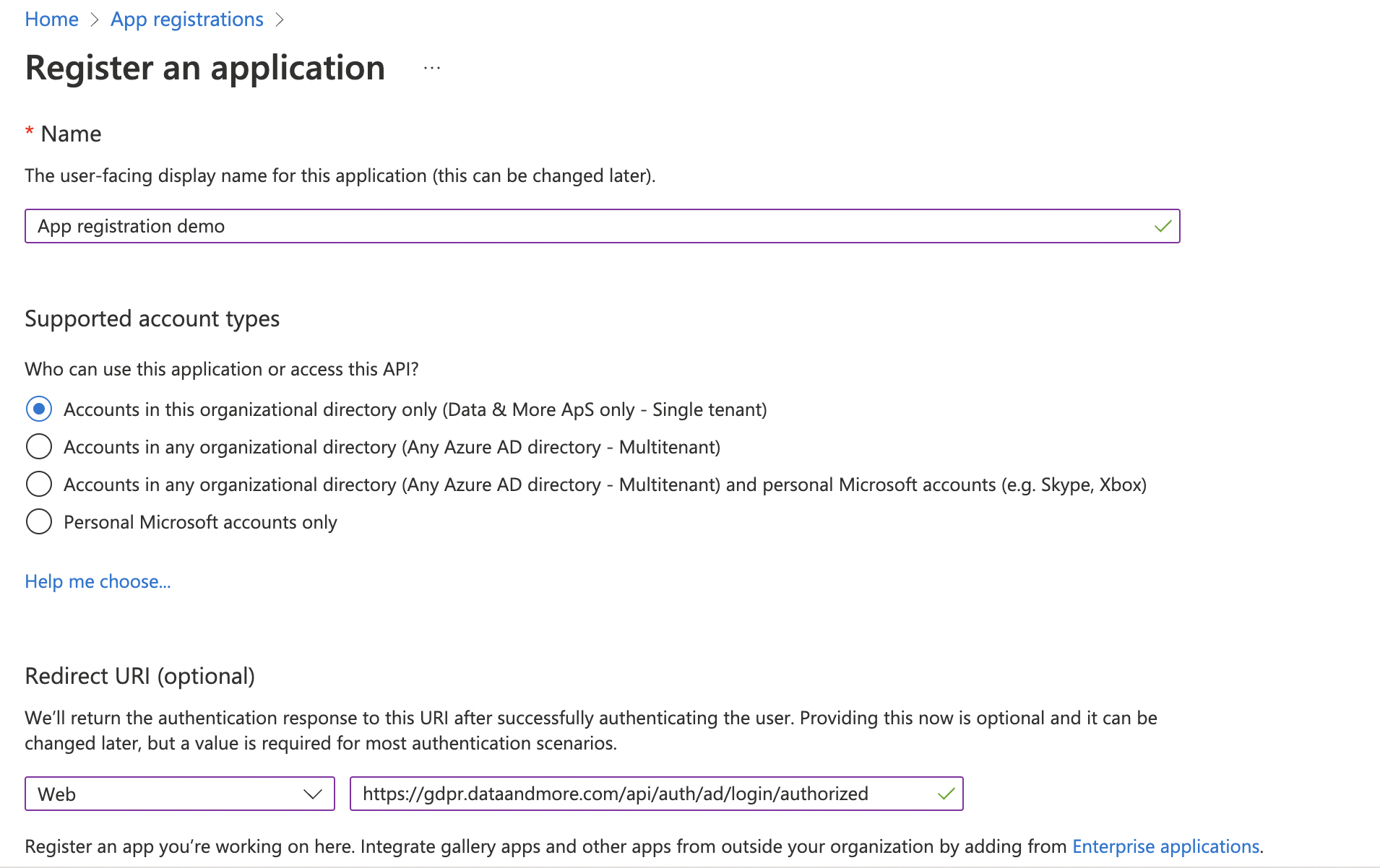
Task: Open the Enterprise applications link
Action: (1165, 846)
